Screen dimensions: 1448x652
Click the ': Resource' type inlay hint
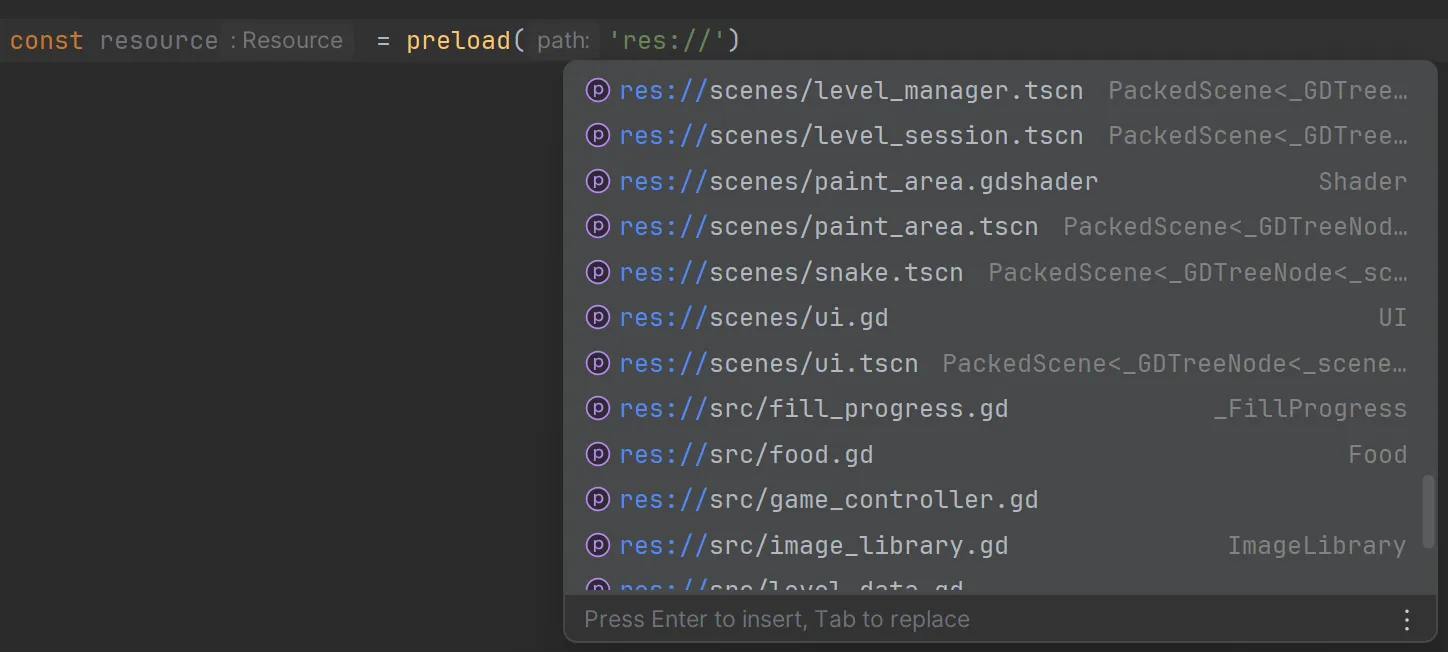point(286,41)
